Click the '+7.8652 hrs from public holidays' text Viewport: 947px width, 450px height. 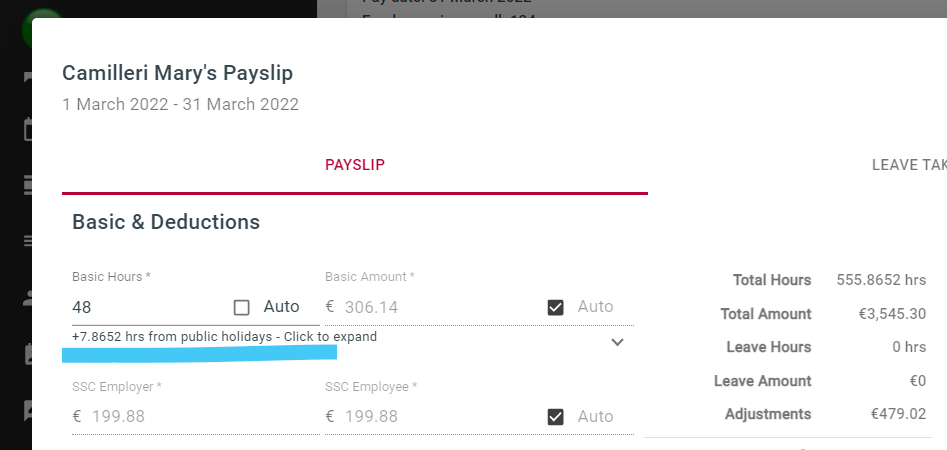click(224, 337)
